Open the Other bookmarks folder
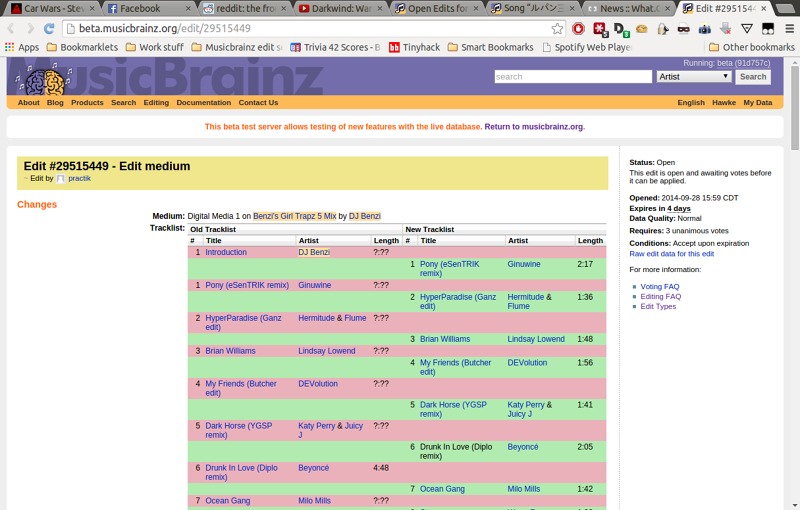This screenshot has height=510, width=800. pyautogui.click(x=752, y=47)
